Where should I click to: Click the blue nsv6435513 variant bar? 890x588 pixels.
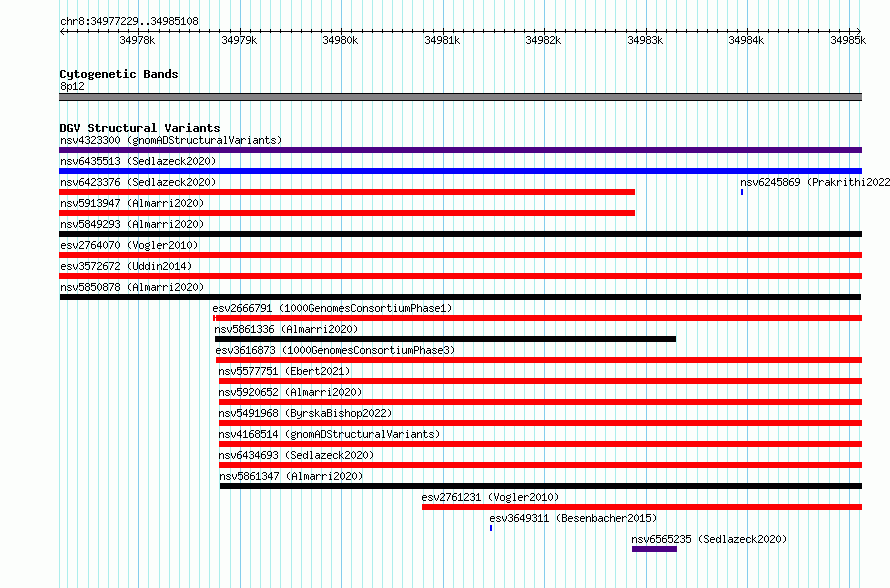click(460, 171)
